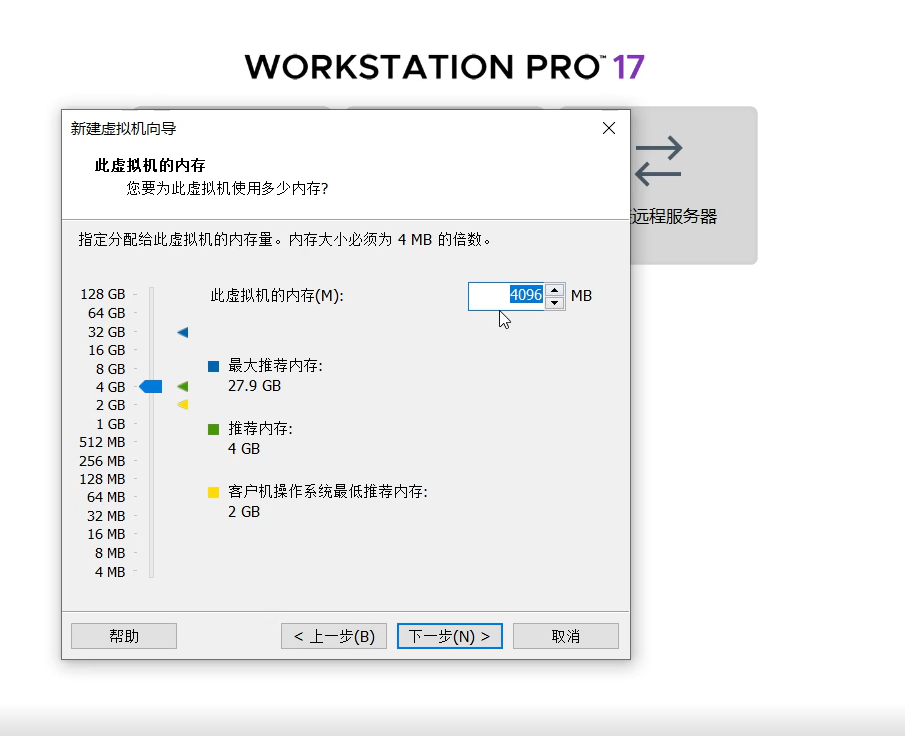Click the green legend square for 推荐内存
Image resolution: width=905 pixels, height=736 pixels.
coord(214,429)
